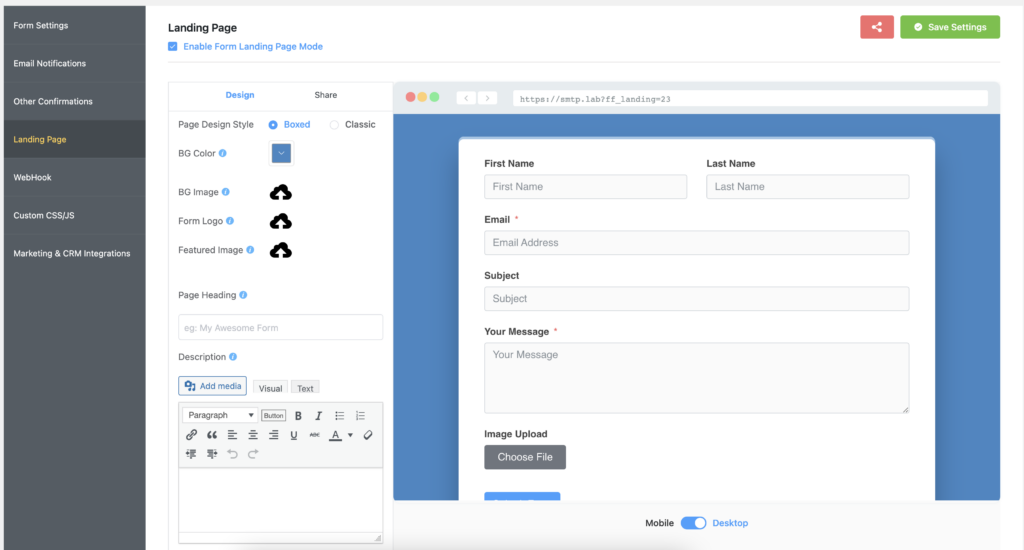Screen dimensions: 1024x550
Task: Toggle bold formatting in description editor
Action: pos(298,415)
